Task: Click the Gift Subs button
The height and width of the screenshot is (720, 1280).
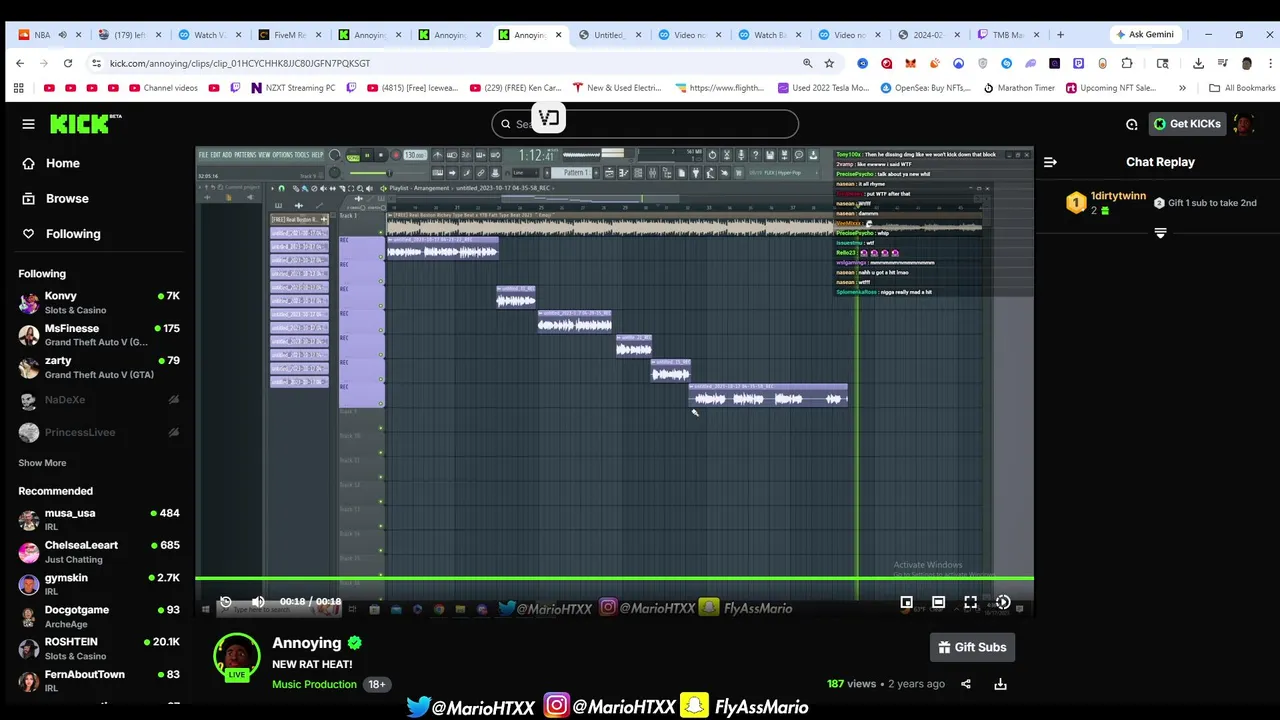Action: (972, 647)
